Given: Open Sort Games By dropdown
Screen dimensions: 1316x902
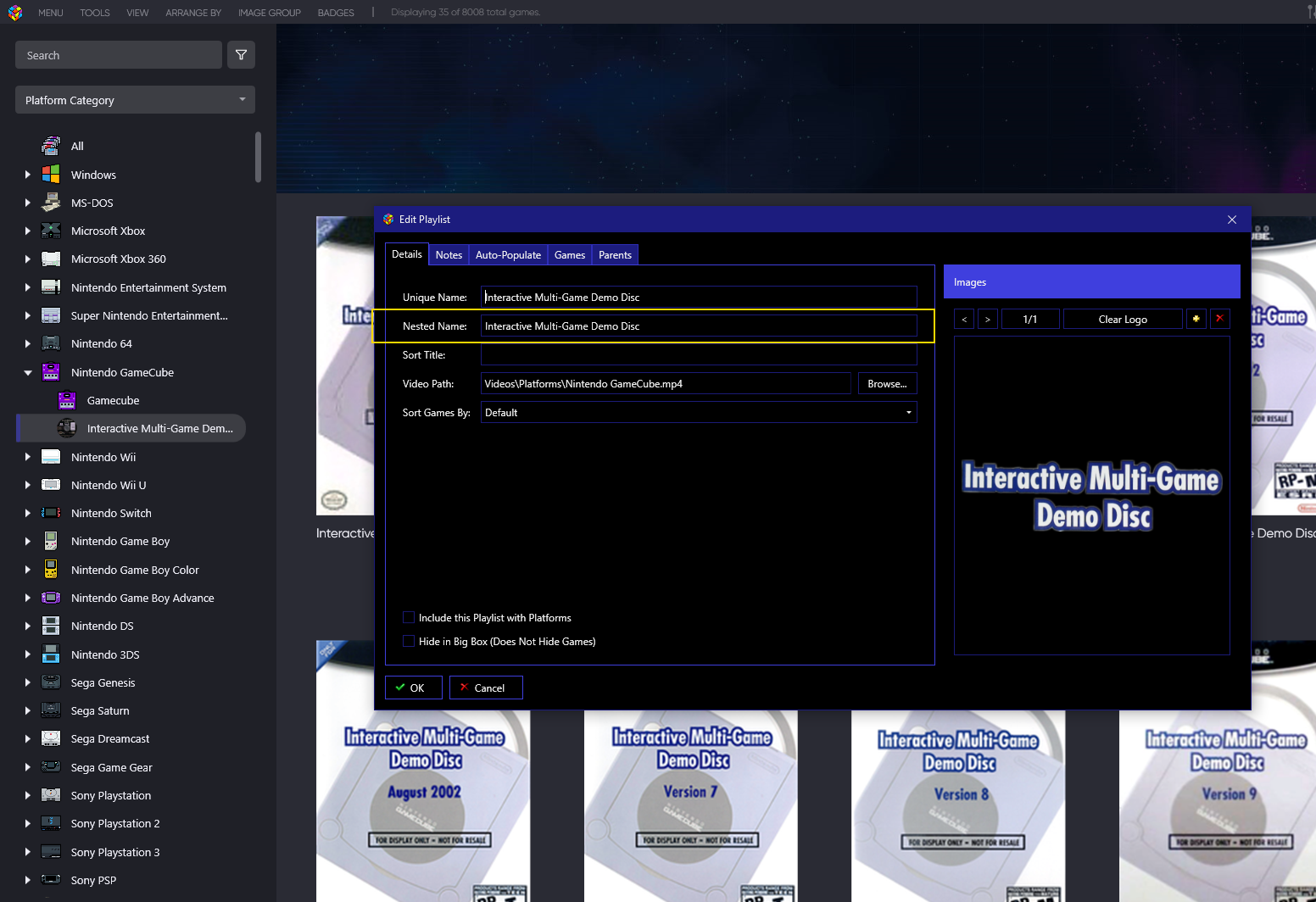Looking at the screenshot, I should [x=699, y=413].
